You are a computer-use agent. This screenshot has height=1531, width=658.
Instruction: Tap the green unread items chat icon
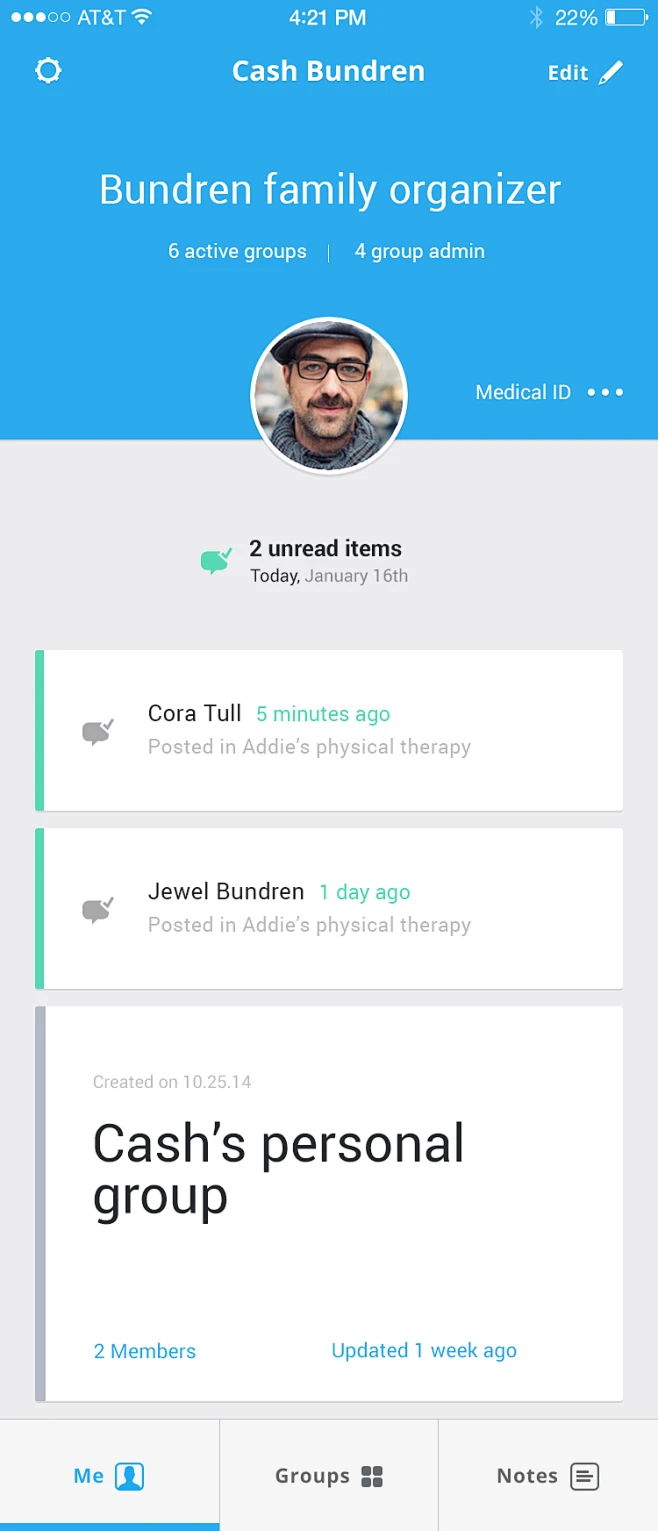tap(215, 560)
